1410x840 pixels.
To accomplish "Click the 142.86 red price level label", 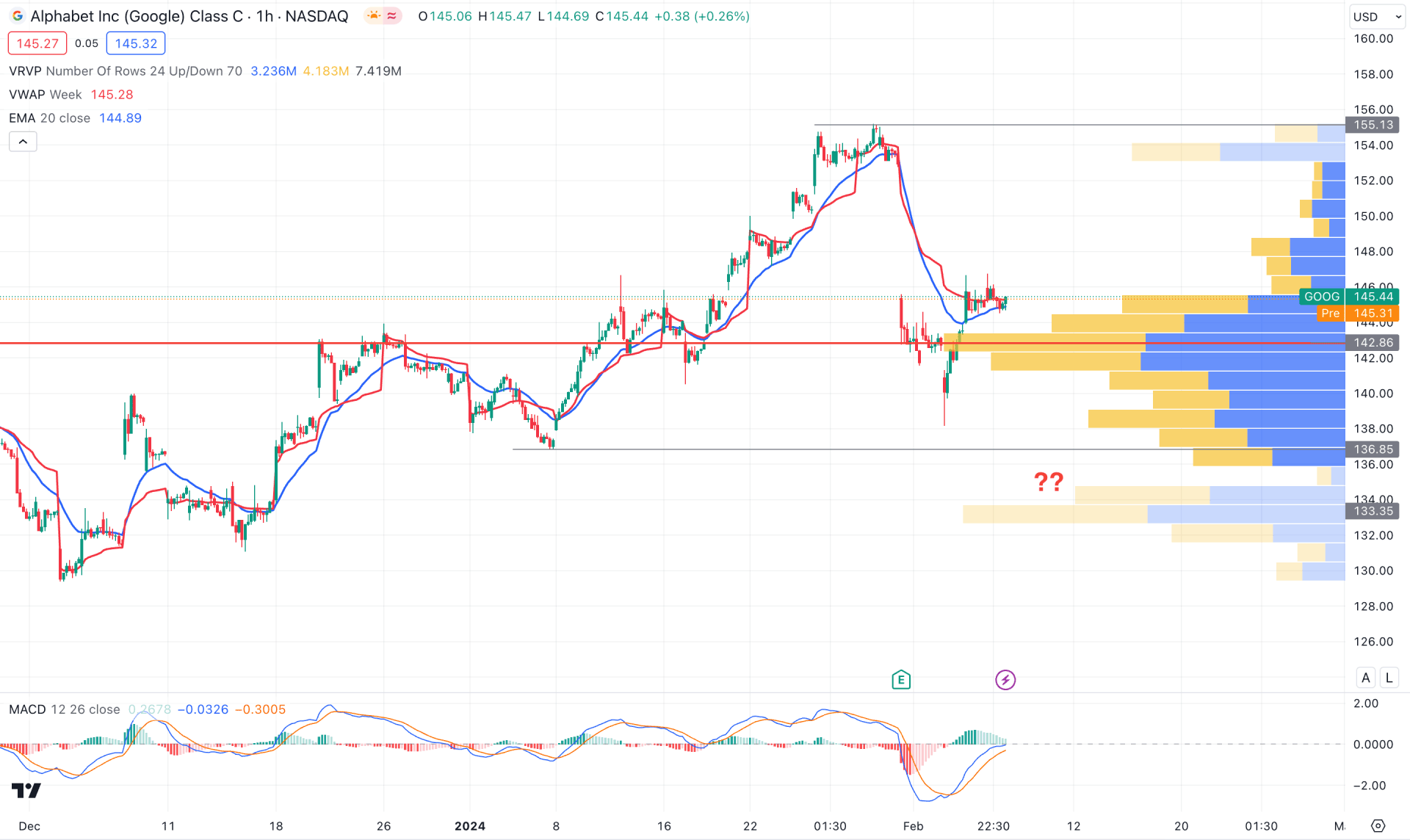I will [x=1373, y=343].
